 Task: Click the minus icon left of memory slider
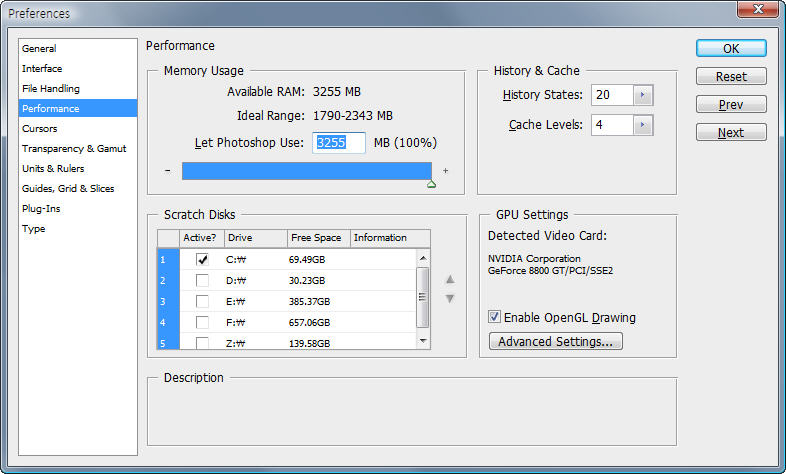click(x=167, y=171)
